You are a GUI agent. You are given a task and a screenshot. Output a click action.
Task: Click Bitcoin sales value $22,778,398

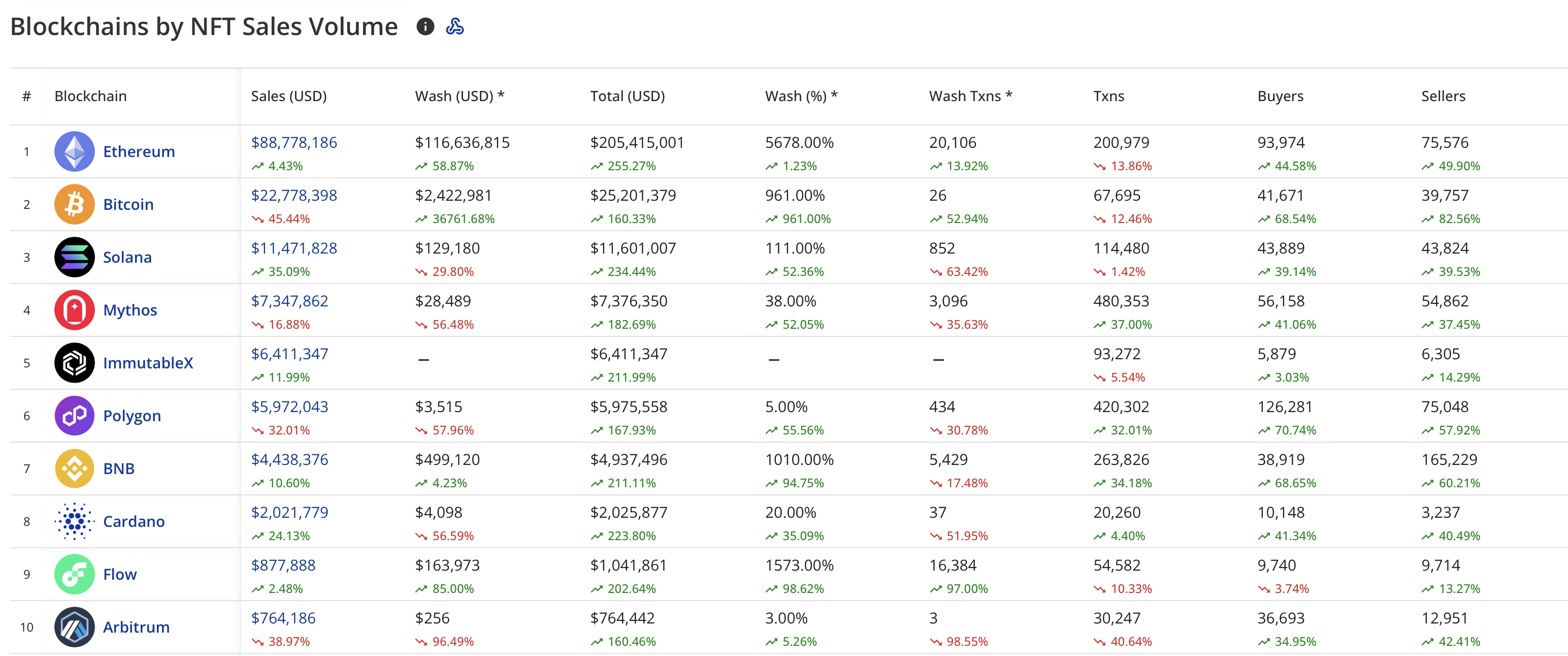[294, 196]
